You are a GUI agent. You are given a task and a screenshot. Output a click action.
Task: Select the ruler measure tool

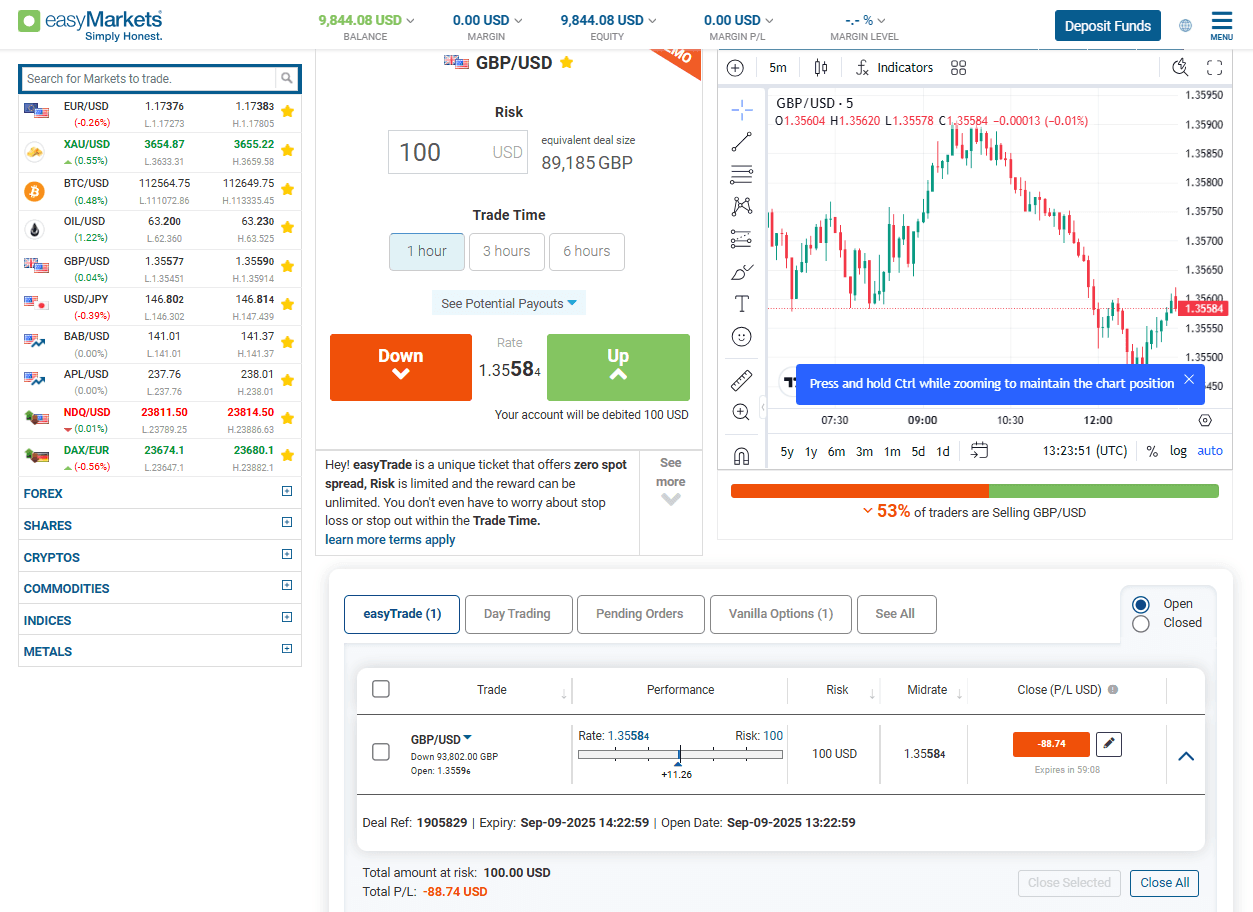tap(741, 380)
